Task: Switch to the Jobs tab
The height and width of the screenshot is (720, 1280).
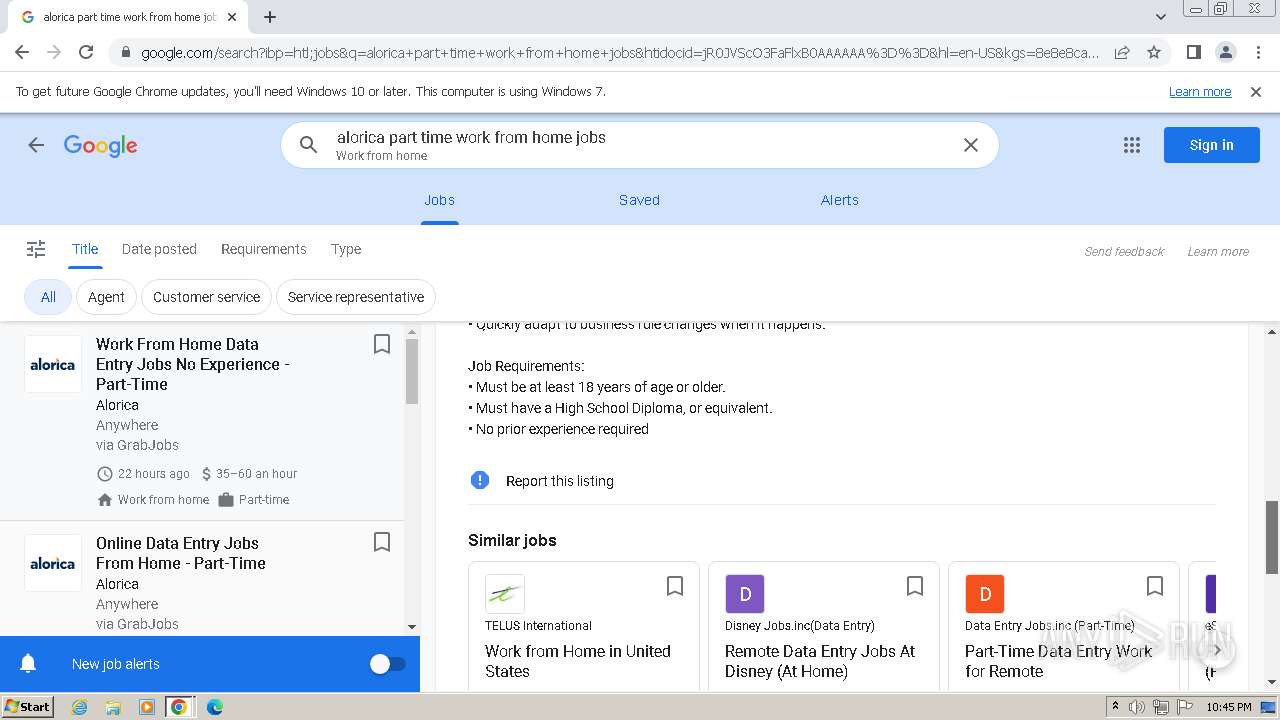Action: (439, 200)
